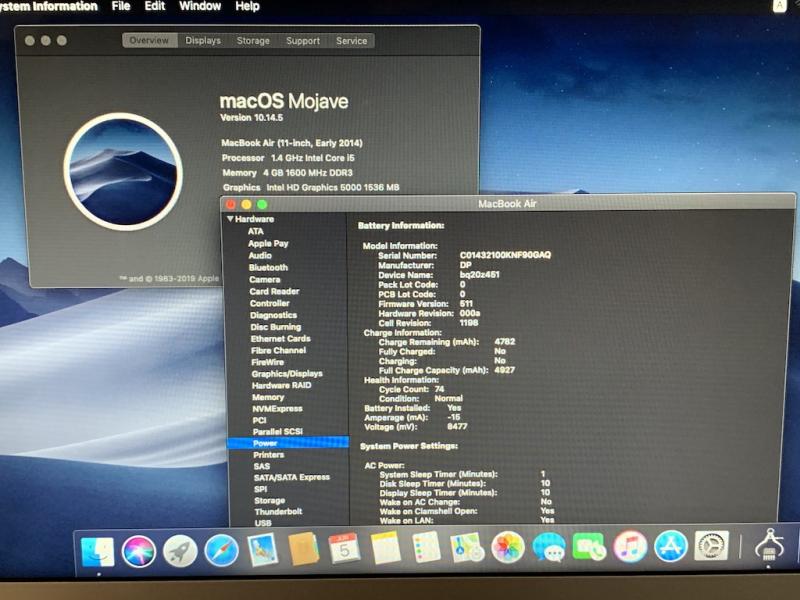Select USB in the sidebar
Image resolution: width=800 pixels, height=600 pixels.
click(x=263, y=523)
